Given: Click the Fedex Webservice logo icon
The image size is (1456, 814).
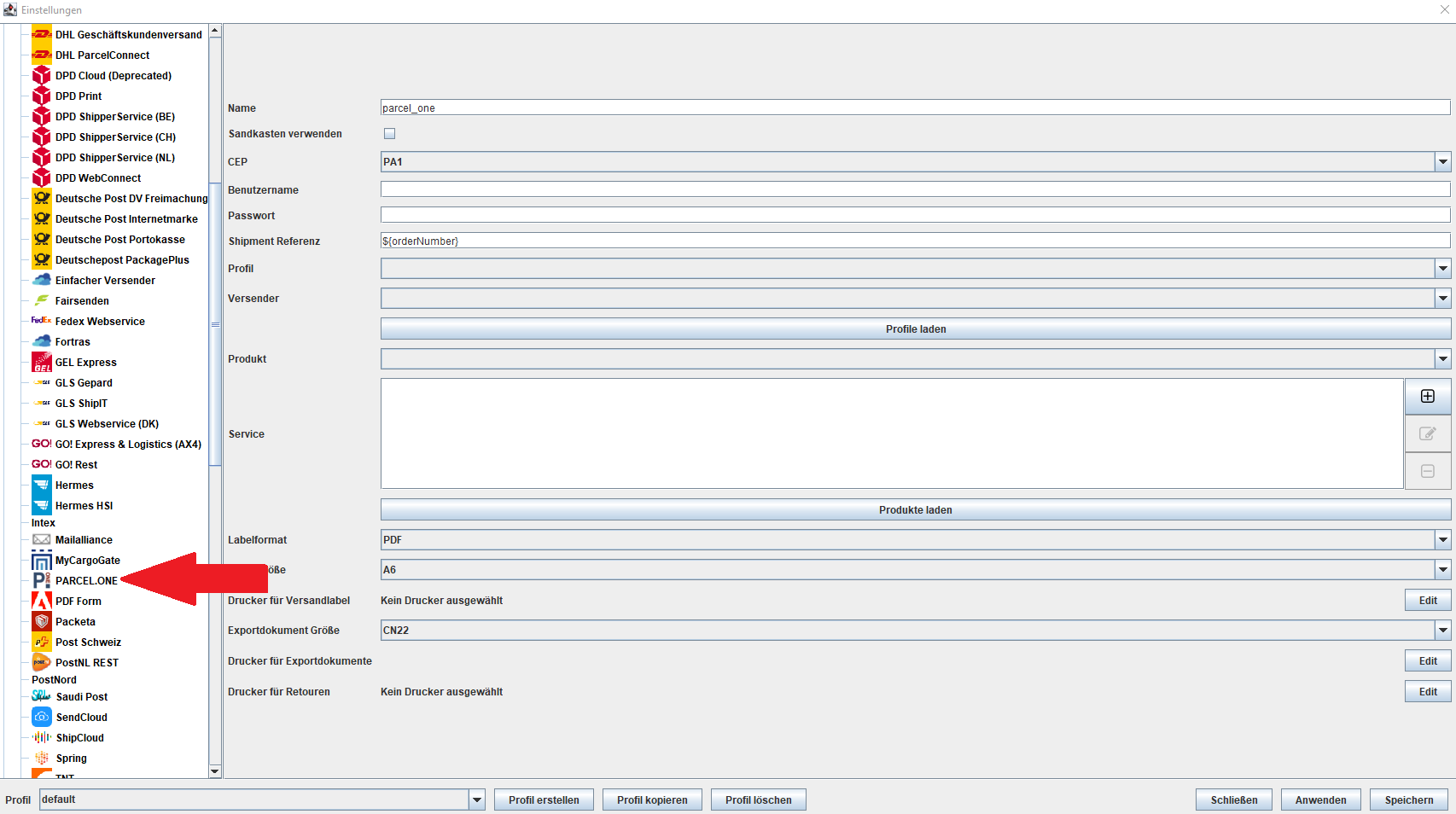Looking at the screenshot, I should click(x=42, y=321).
